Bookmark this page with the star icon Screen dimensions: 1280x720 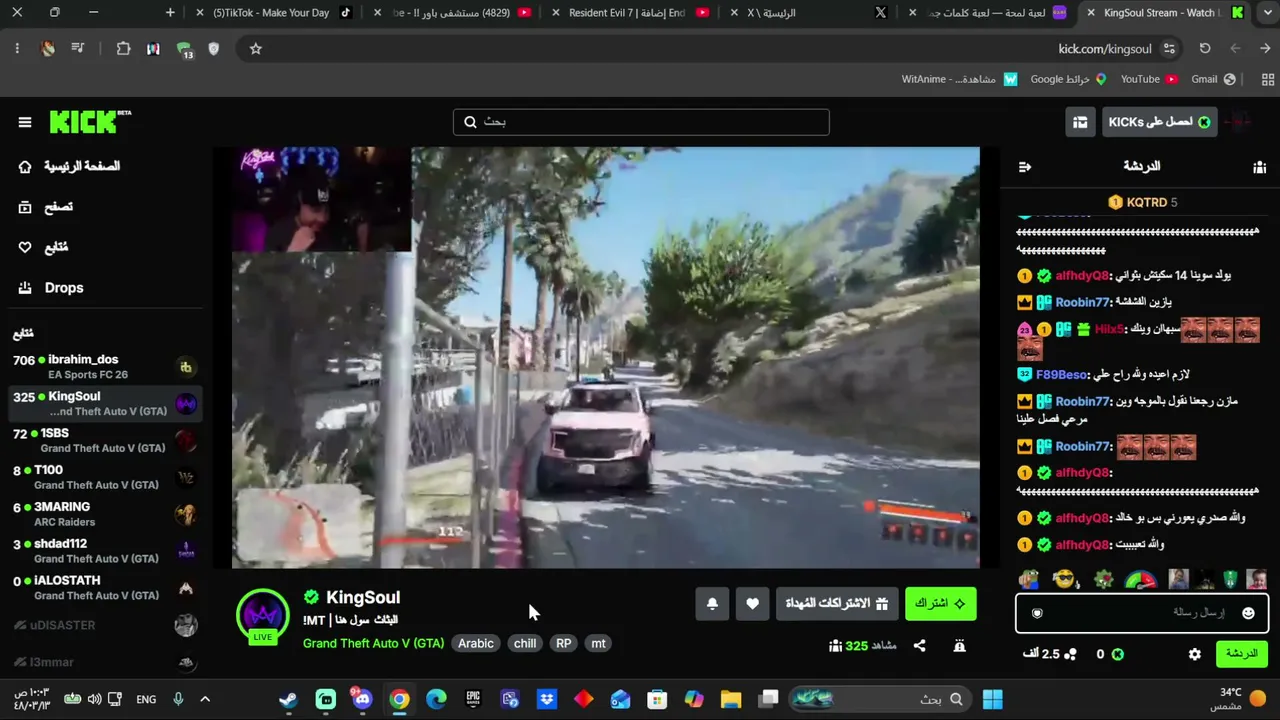[x=256, y=49]
